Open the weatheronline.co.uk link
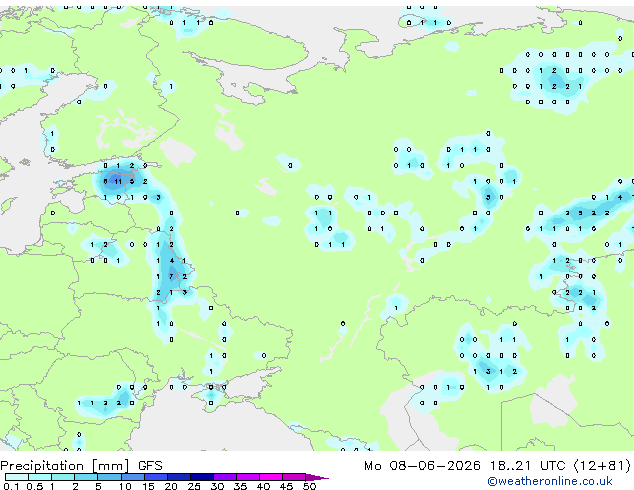 (x=550, y=481)
